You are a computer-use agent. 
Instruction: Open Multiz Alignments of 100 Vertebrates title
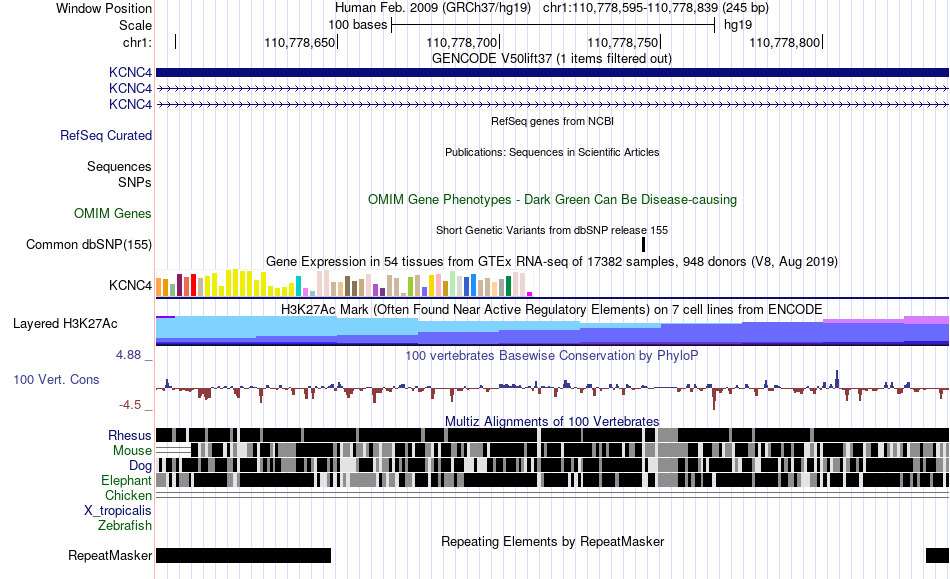(x=552, y=422)
